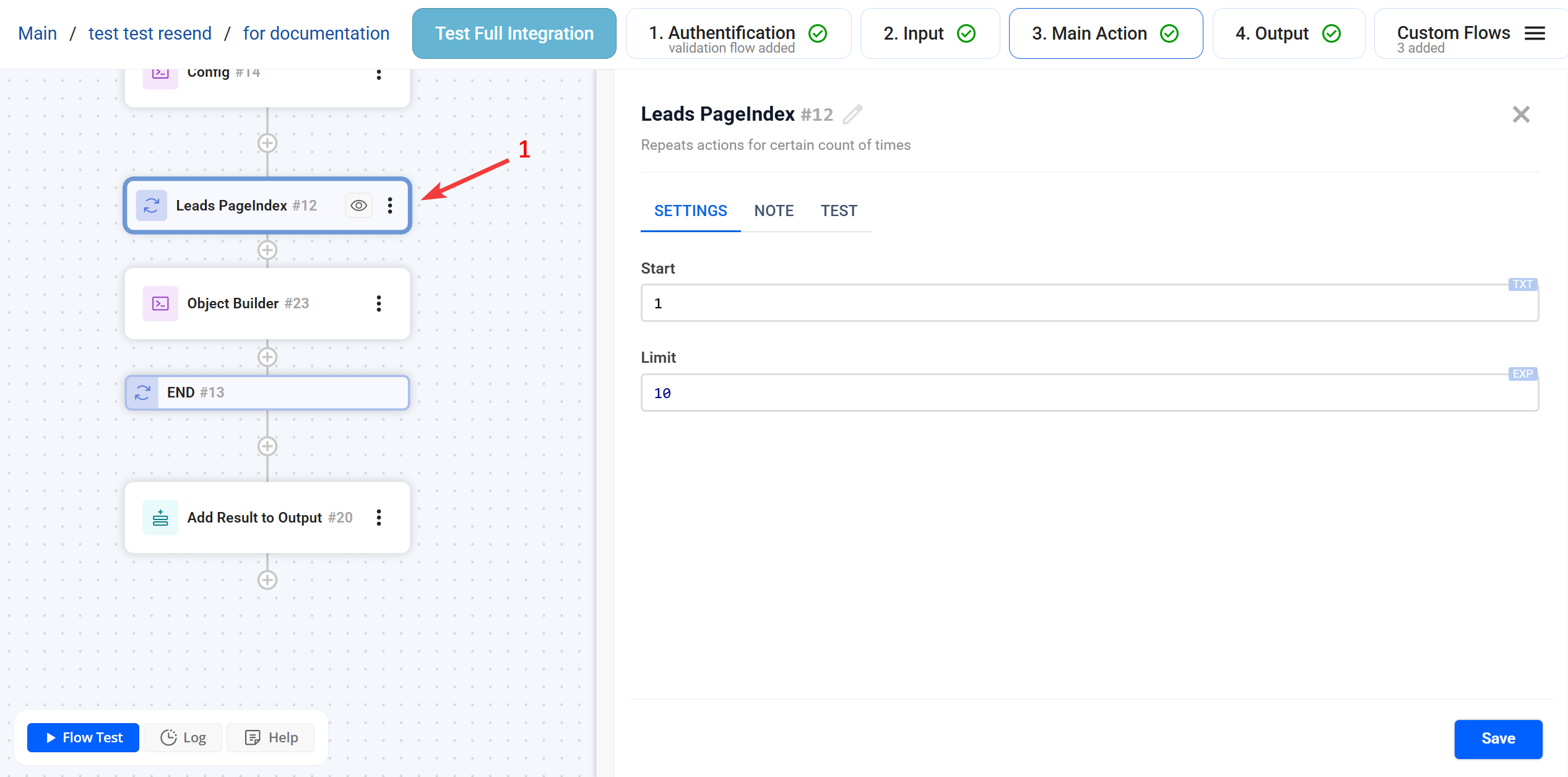
Task: Click the END node loop icon
Action: point(142,393)
